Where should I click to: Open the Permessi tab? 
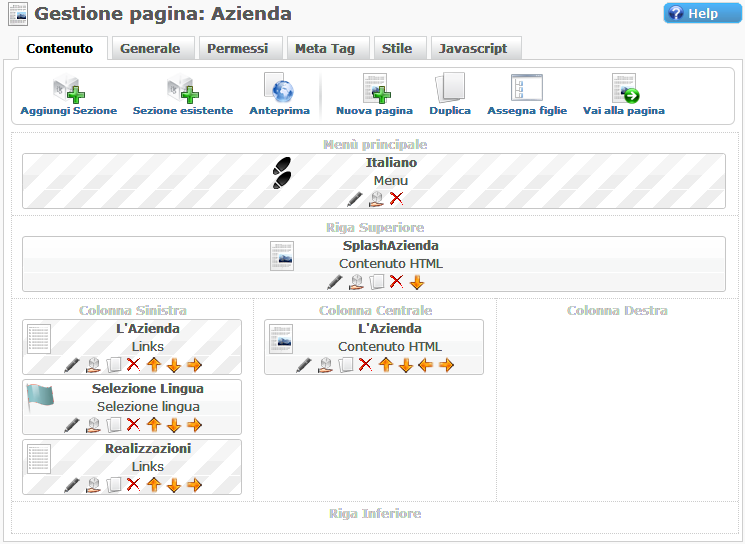tap(238, 48)
